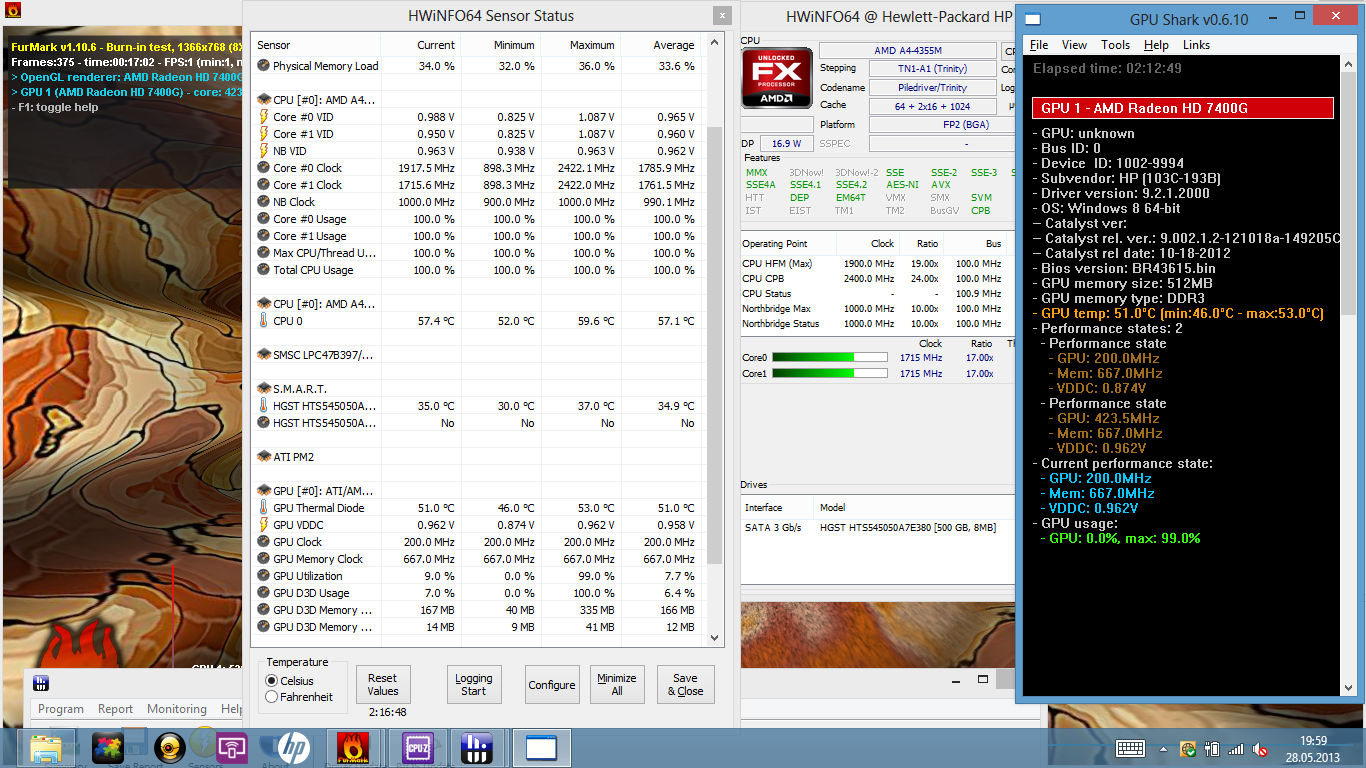Click the SMSC LPC47B397 chip icon
The image size is (1366, 768).
[264, 355]
